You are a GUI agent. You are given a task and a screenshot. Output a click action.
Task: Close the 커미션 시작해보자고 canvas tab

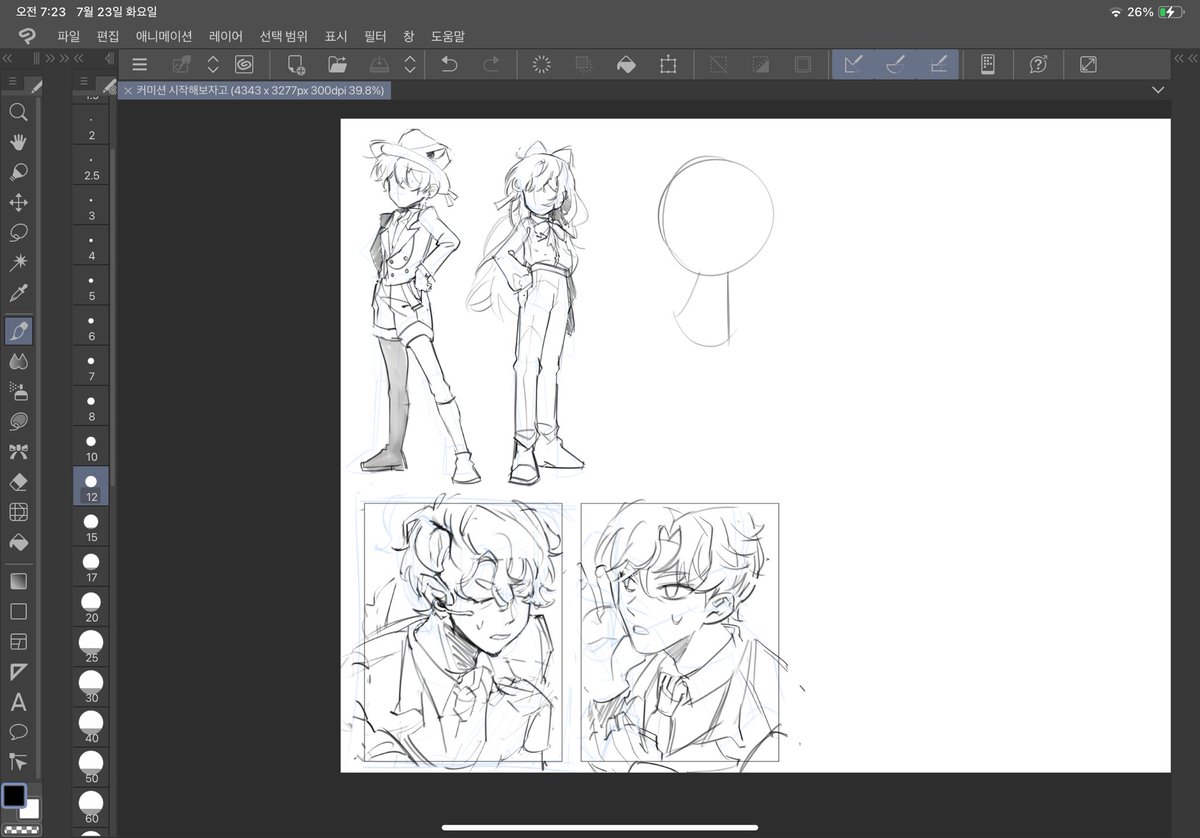(128, 90)
